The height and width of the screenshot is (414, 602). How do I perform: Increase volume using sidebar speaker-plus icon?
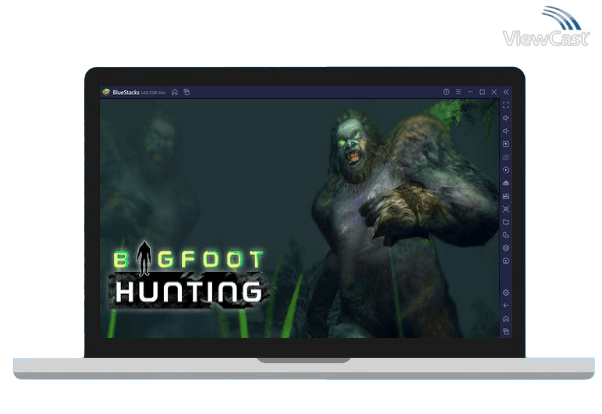[506, 118]
